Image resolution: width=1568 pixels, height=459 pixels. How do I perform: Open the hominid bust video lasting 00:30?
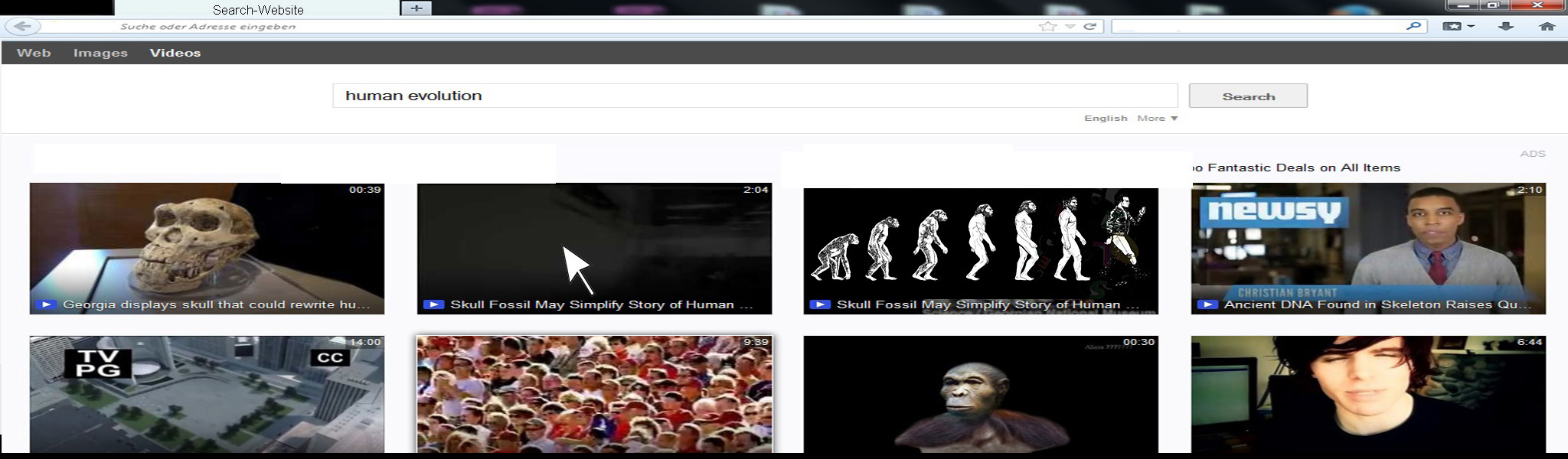[981, 394]
